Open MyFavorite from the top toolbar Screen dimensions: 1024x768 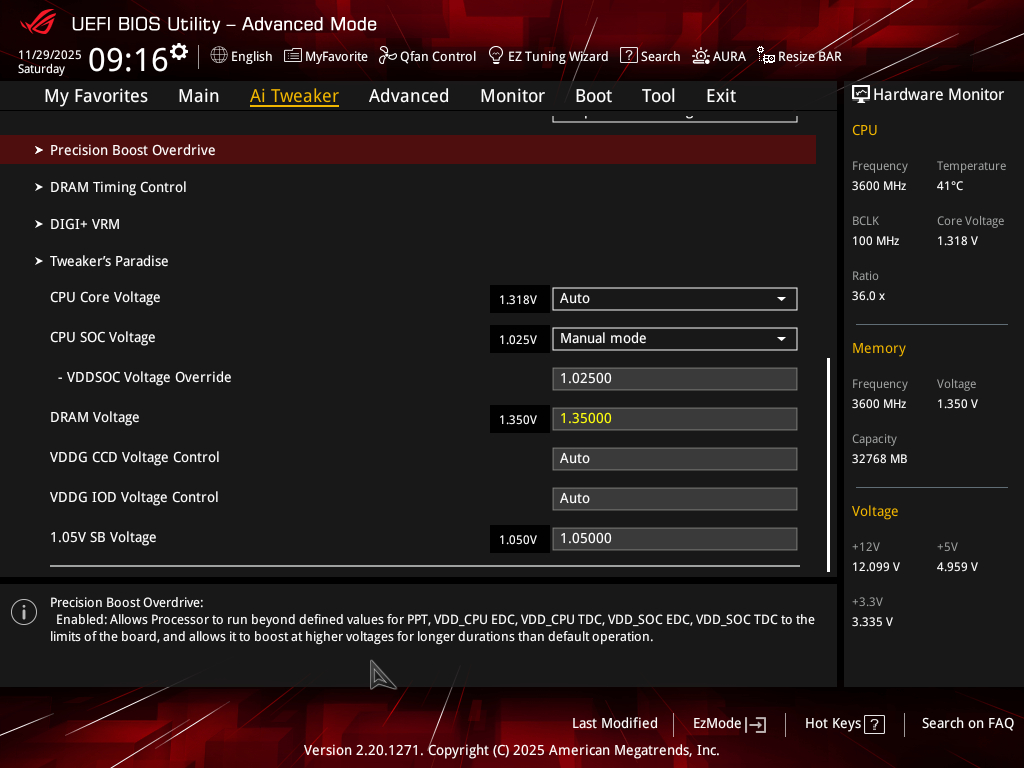click(293, 56)
